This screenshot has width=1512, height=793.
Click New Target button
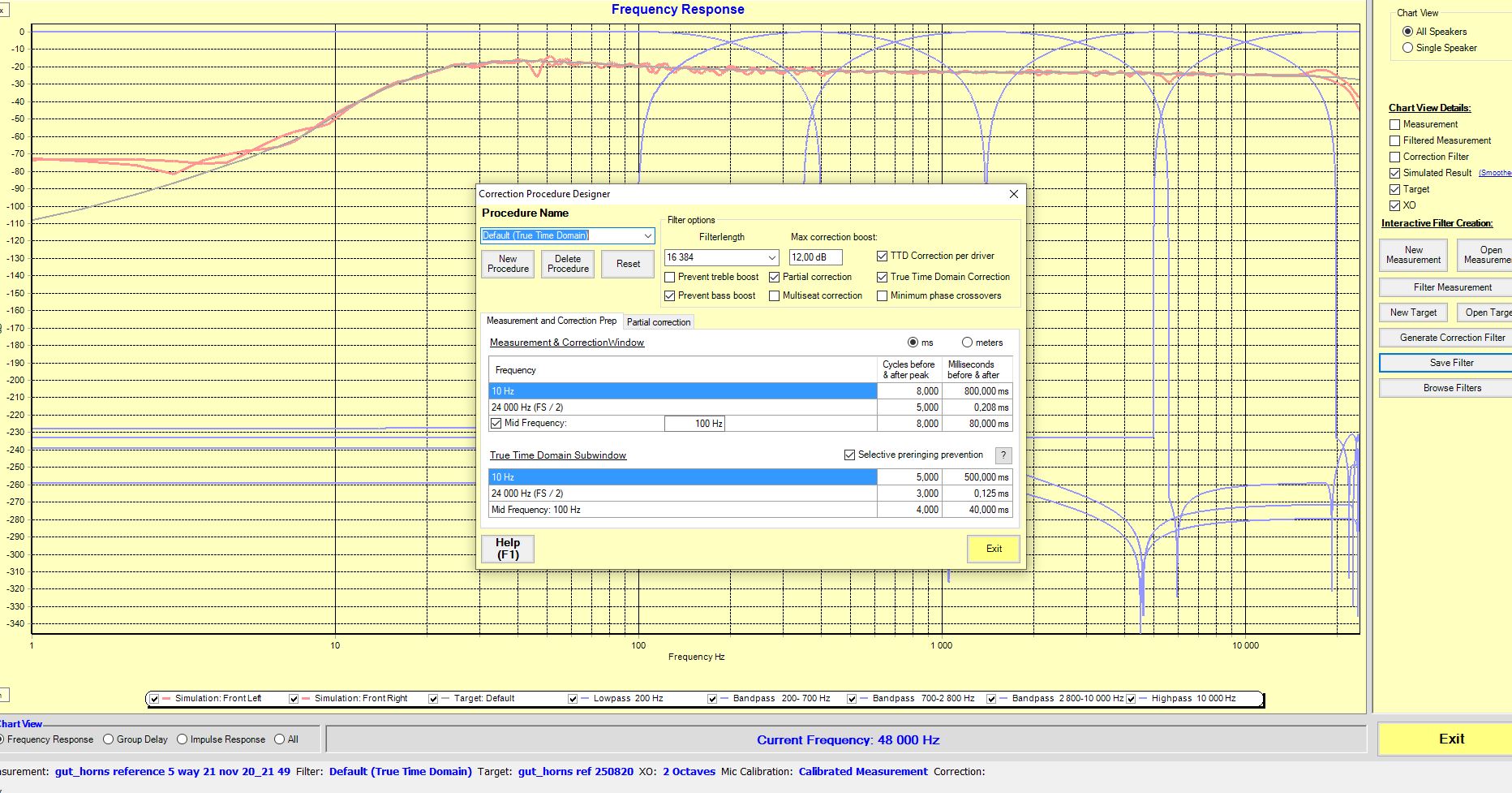pos(1413,312)
